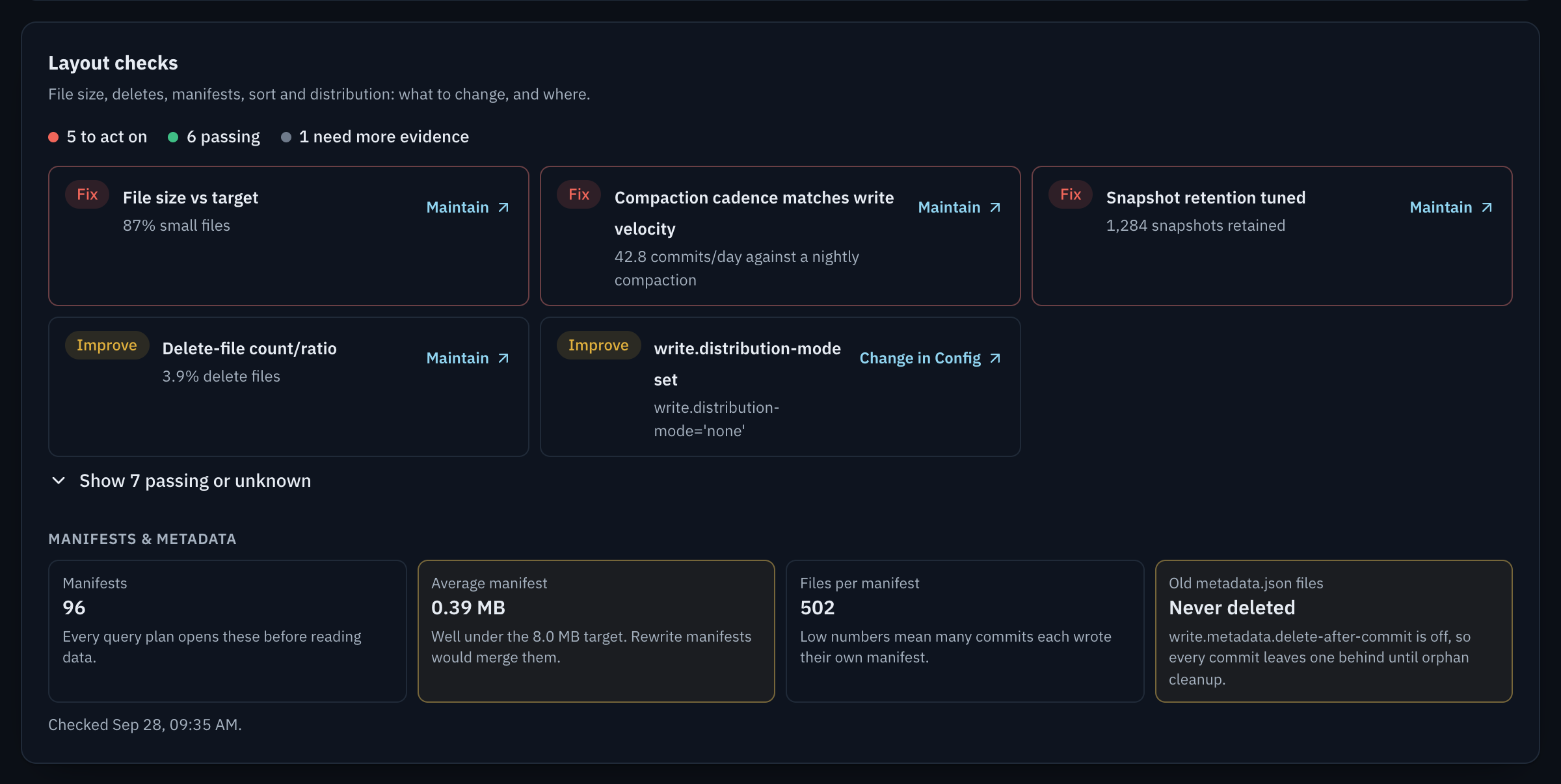Click the Improve badge on write.distribution-mode card
Viewport: 1561px width, 784px height.
click(598, 345)
